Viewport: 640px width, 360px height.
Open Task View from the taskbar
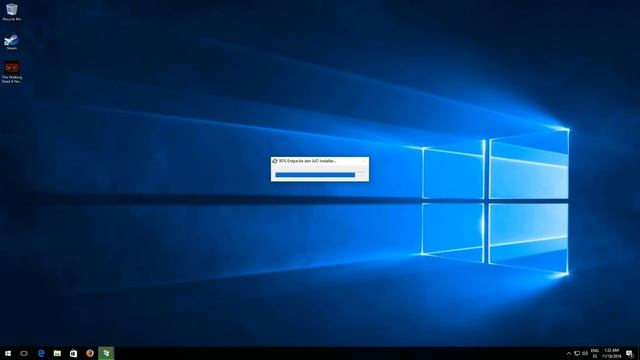coord(24,353)
